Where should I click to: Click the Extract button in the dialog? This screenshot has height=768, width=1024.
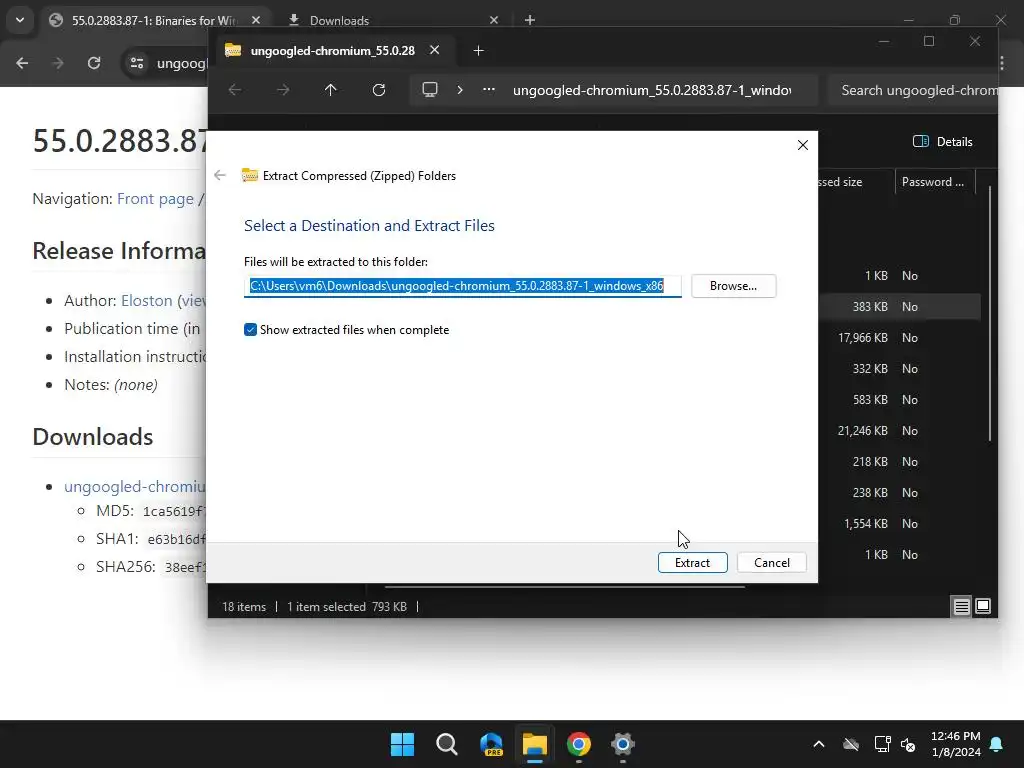(692, 562)
